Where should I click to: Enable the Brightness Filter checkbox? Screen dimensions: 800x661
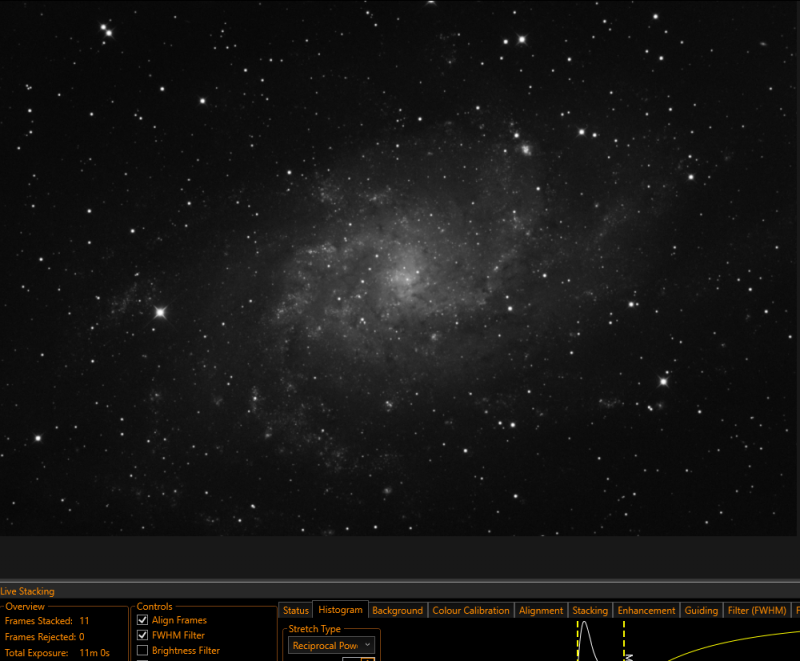pyautogui.click(x=142, y=650)
